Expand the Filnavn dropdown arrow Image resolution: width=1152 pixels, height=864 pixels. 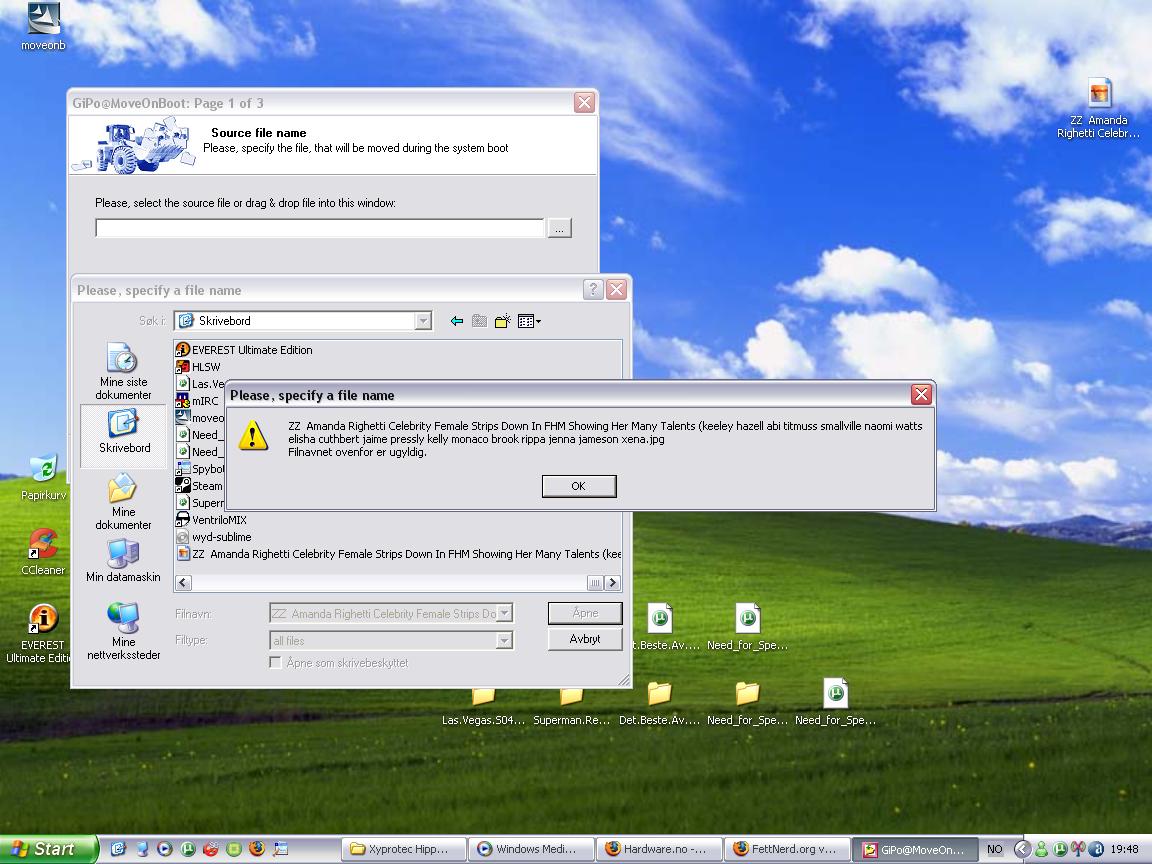[x=505, y=613]
